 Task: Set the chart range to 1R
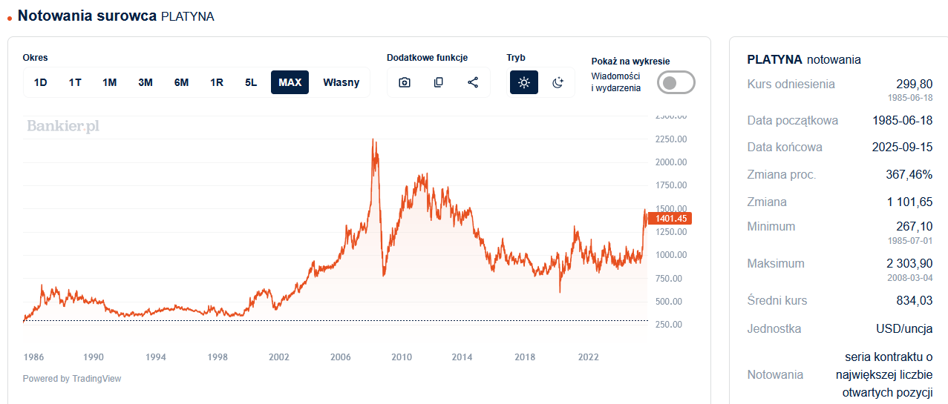(216, 82)
